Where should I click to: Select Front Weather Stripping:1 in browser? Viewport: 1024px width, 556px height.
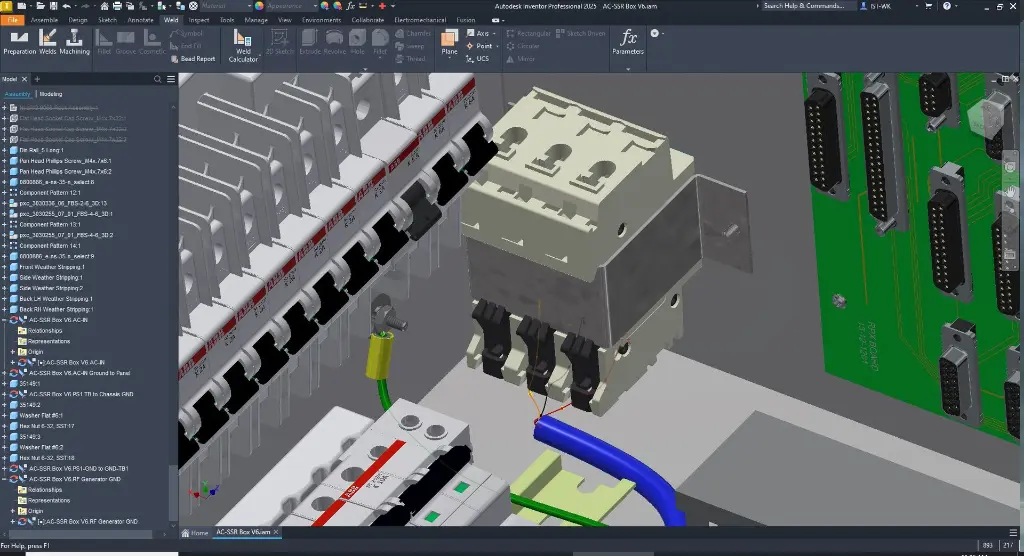pyautogui.click(x=52, y=267)
